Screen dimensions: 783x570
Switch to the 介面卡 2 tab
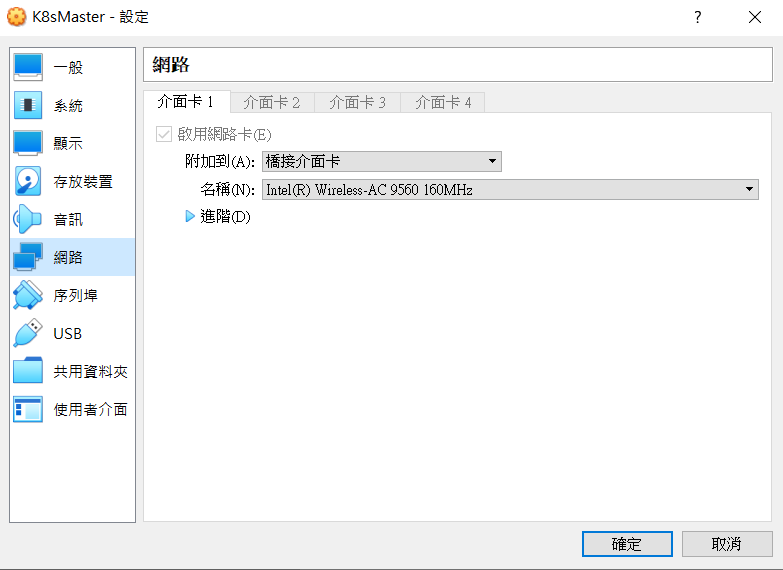(272, 102)
